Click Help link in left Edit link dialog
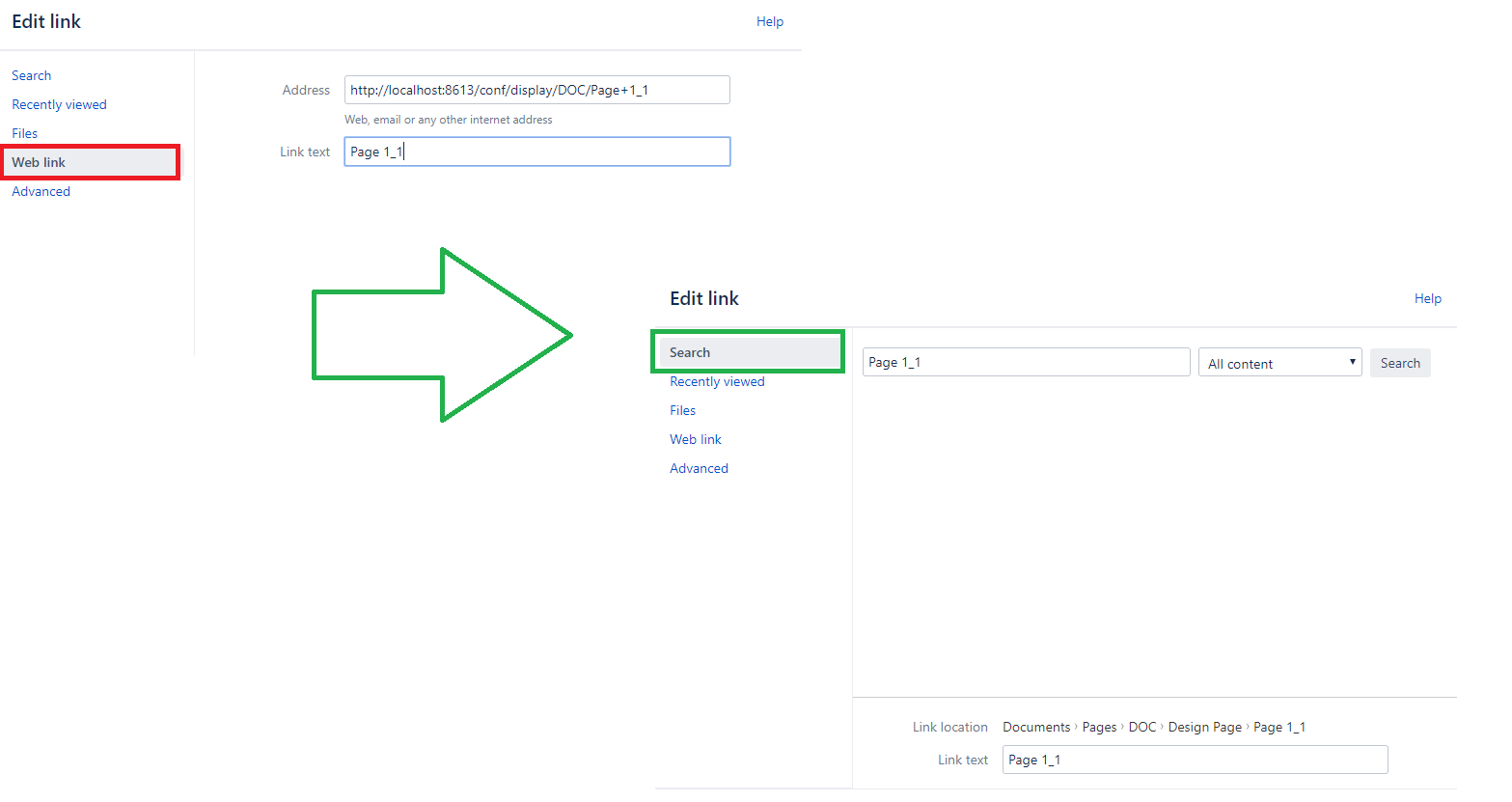Viewport: 1512px width, 802px height. point(770,21)
